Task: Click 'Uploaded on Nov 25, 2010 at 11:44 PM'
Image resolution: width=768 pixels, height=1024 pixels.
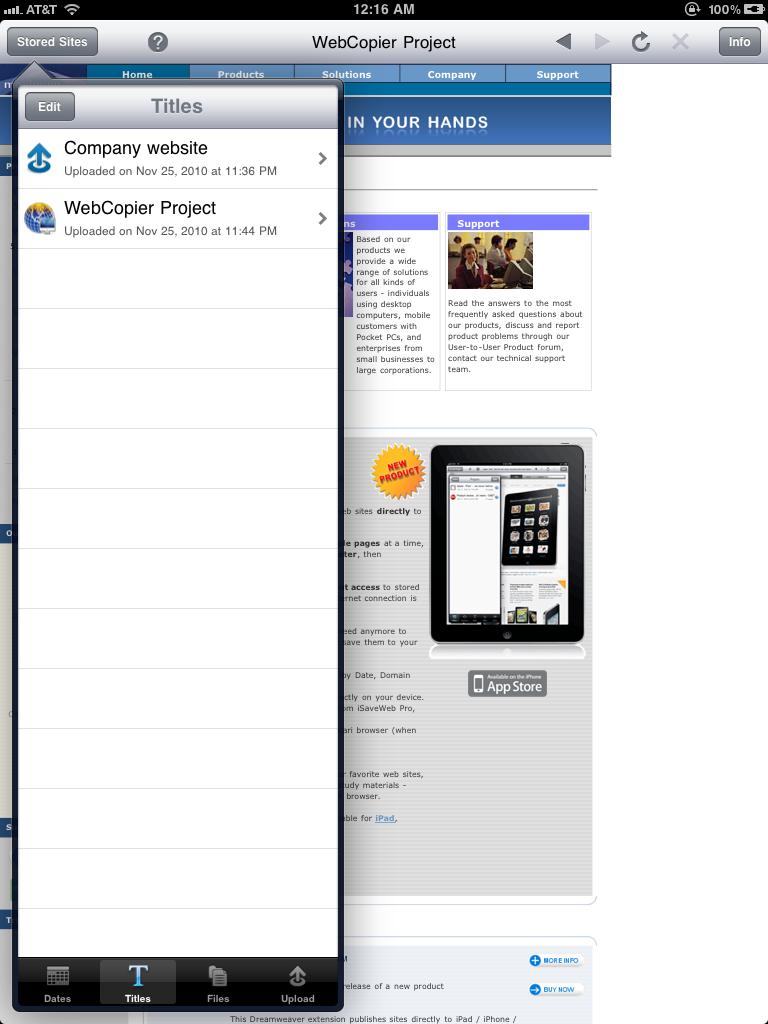Action: 170,231
